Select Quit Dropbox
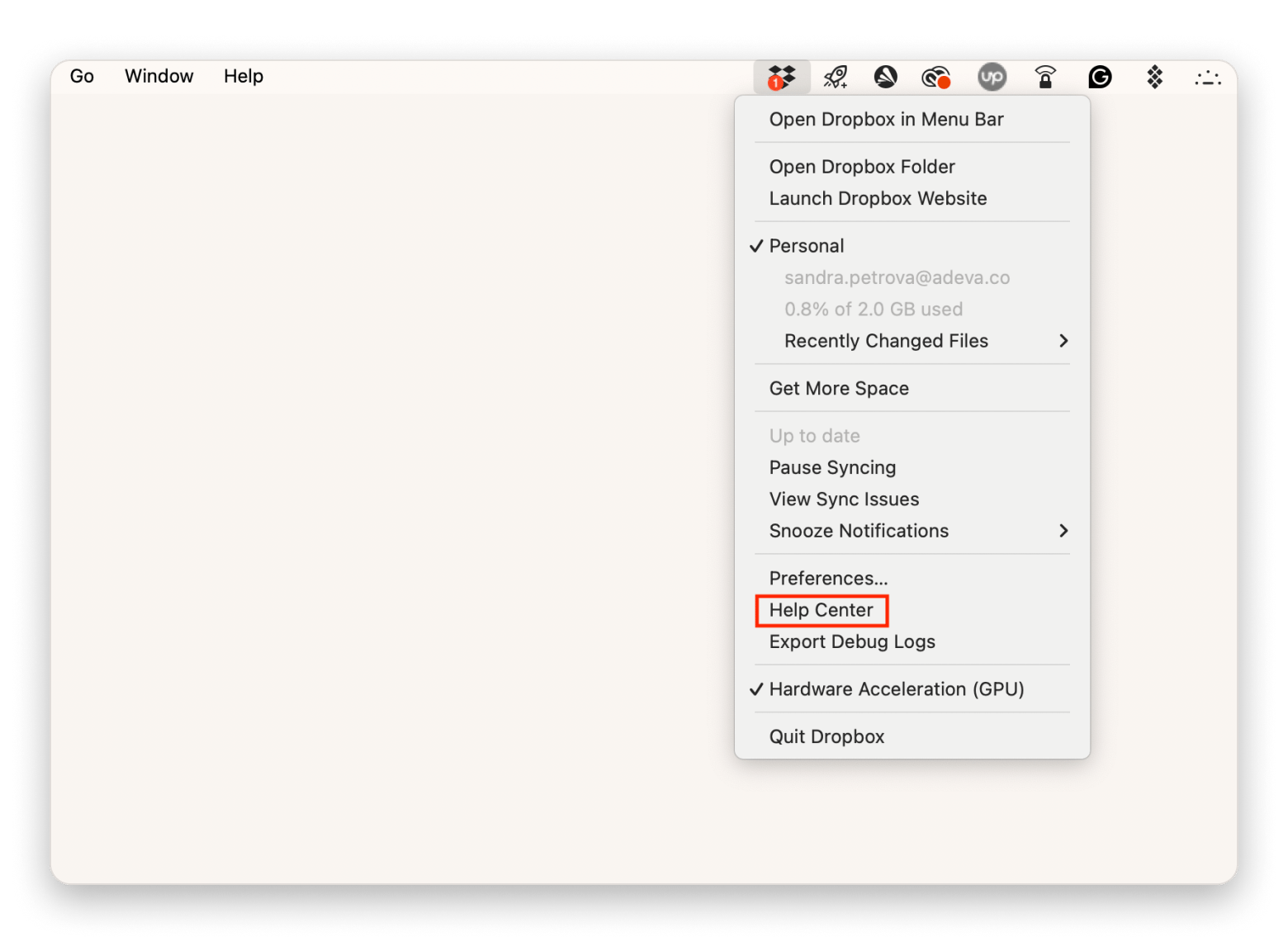 tap(826, 737)
